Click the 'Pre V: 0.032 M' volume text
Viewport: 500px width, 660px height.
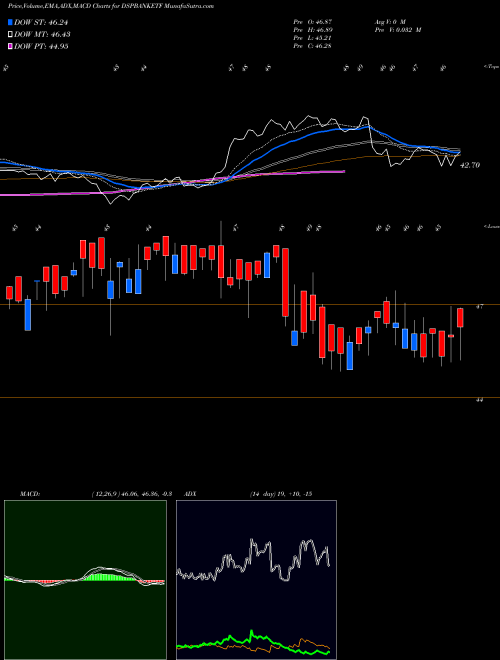click(398, 30)
